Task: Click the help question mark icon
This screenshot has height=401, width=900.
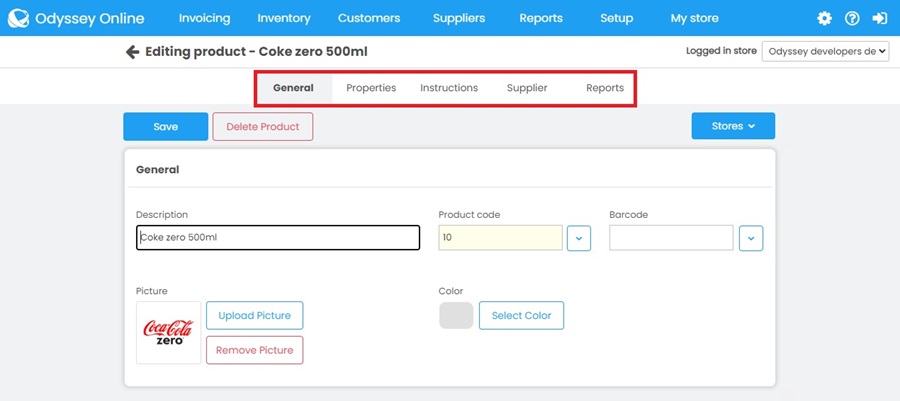Action: [x=852, y=18]
